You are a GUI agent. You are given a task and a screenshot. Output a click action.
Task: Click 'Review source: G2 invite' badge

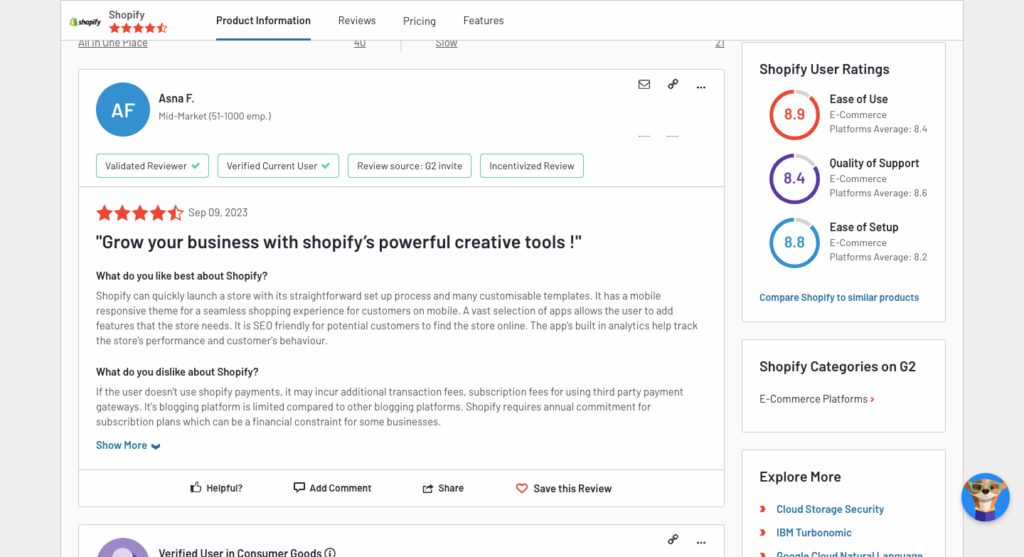(409, 166)
